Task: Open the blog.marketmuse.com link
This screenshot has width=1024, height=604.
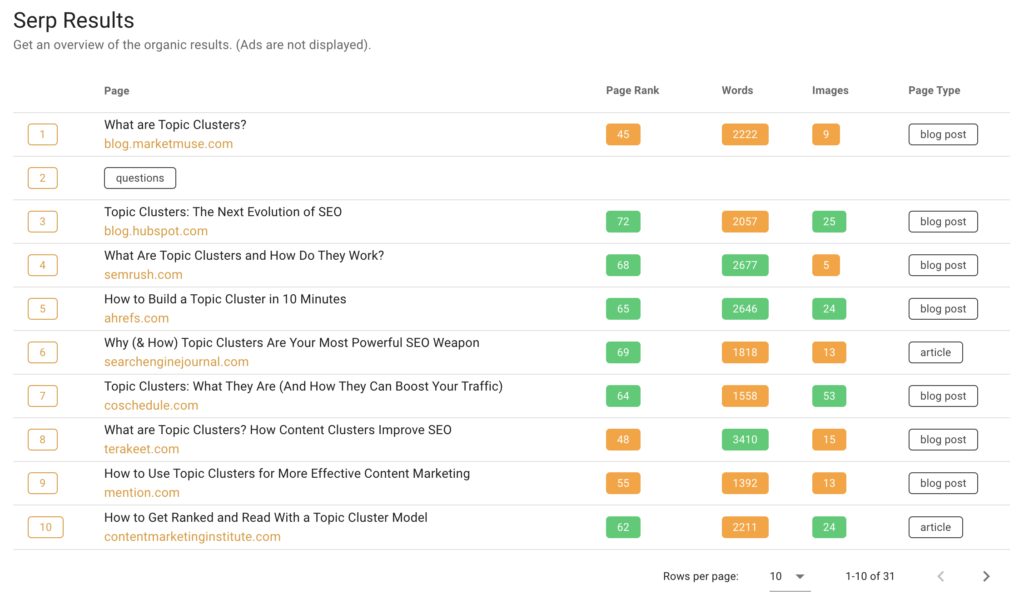Action: [x=169, y=143]
